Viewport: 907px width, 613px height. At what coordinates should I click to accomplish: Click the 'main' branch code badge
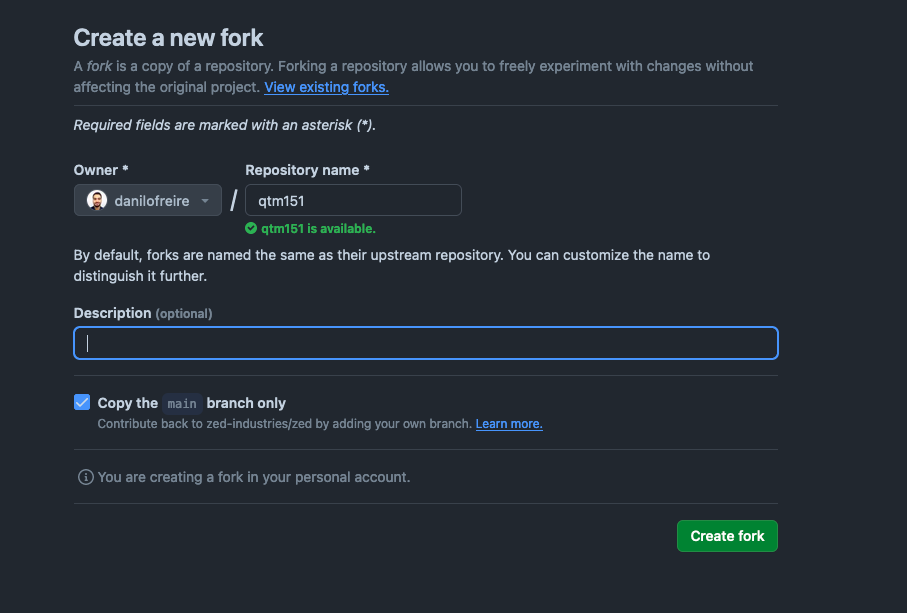182,403
